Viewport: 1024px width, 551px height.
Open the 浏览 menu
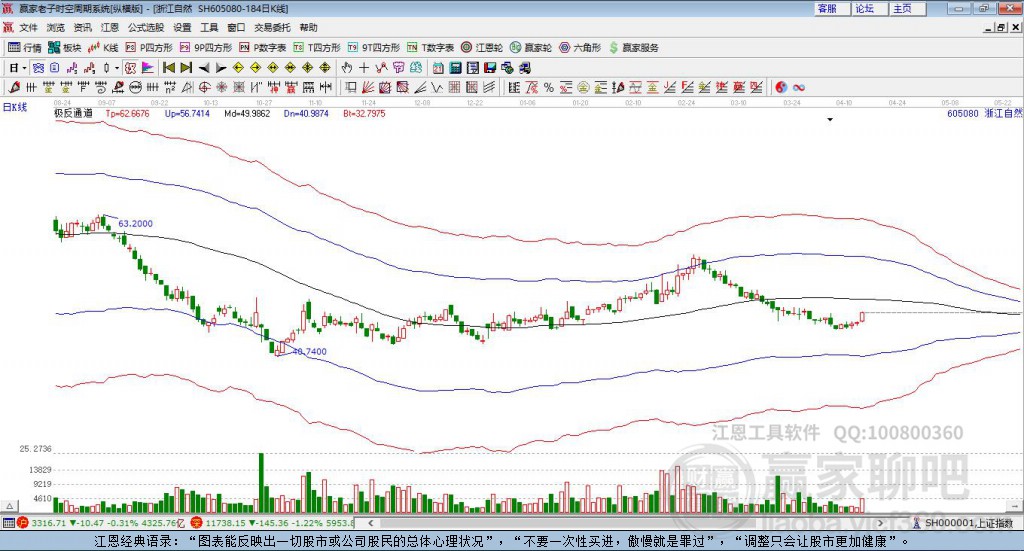(56, 27)
